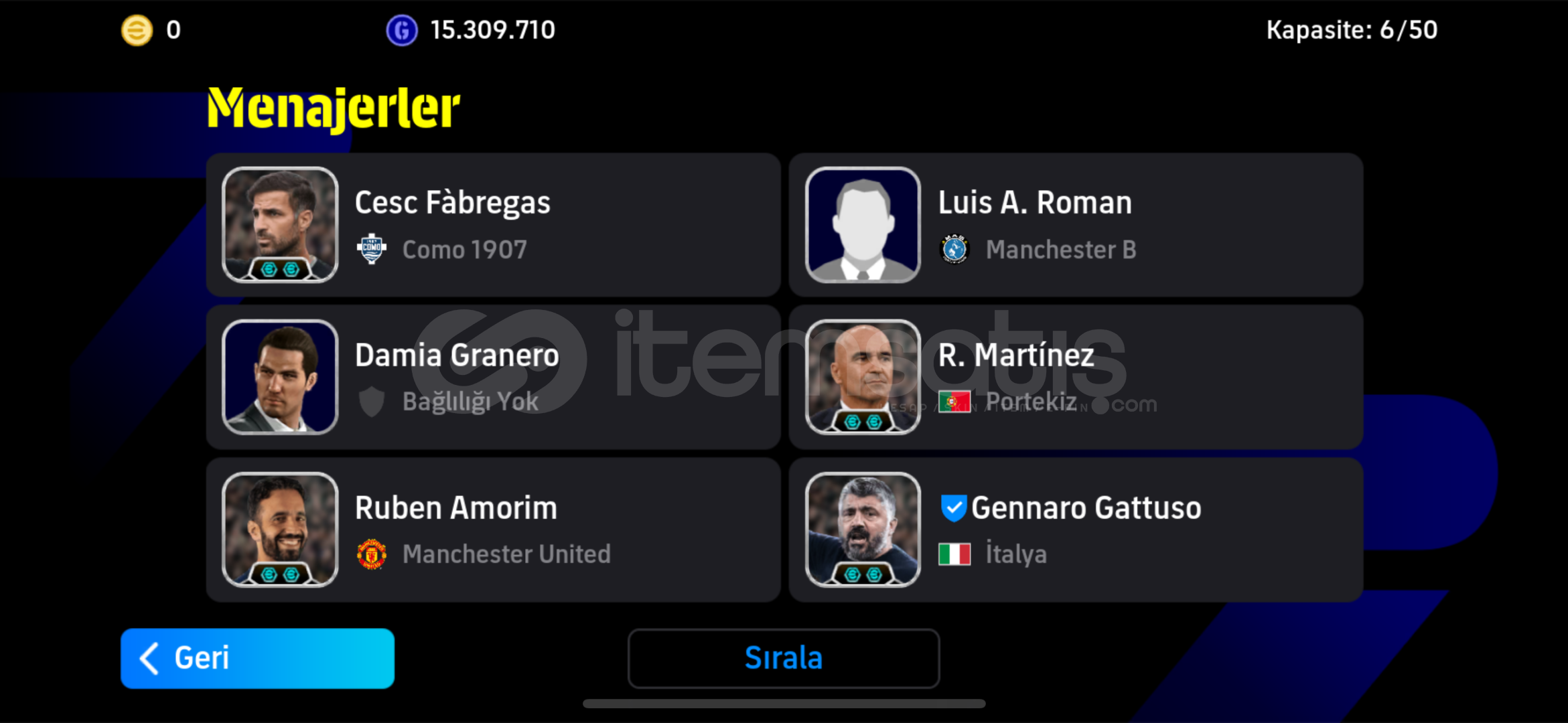Click the Italy flag icon
This screenshot has height=723, width=1568.
pos(954,554)
